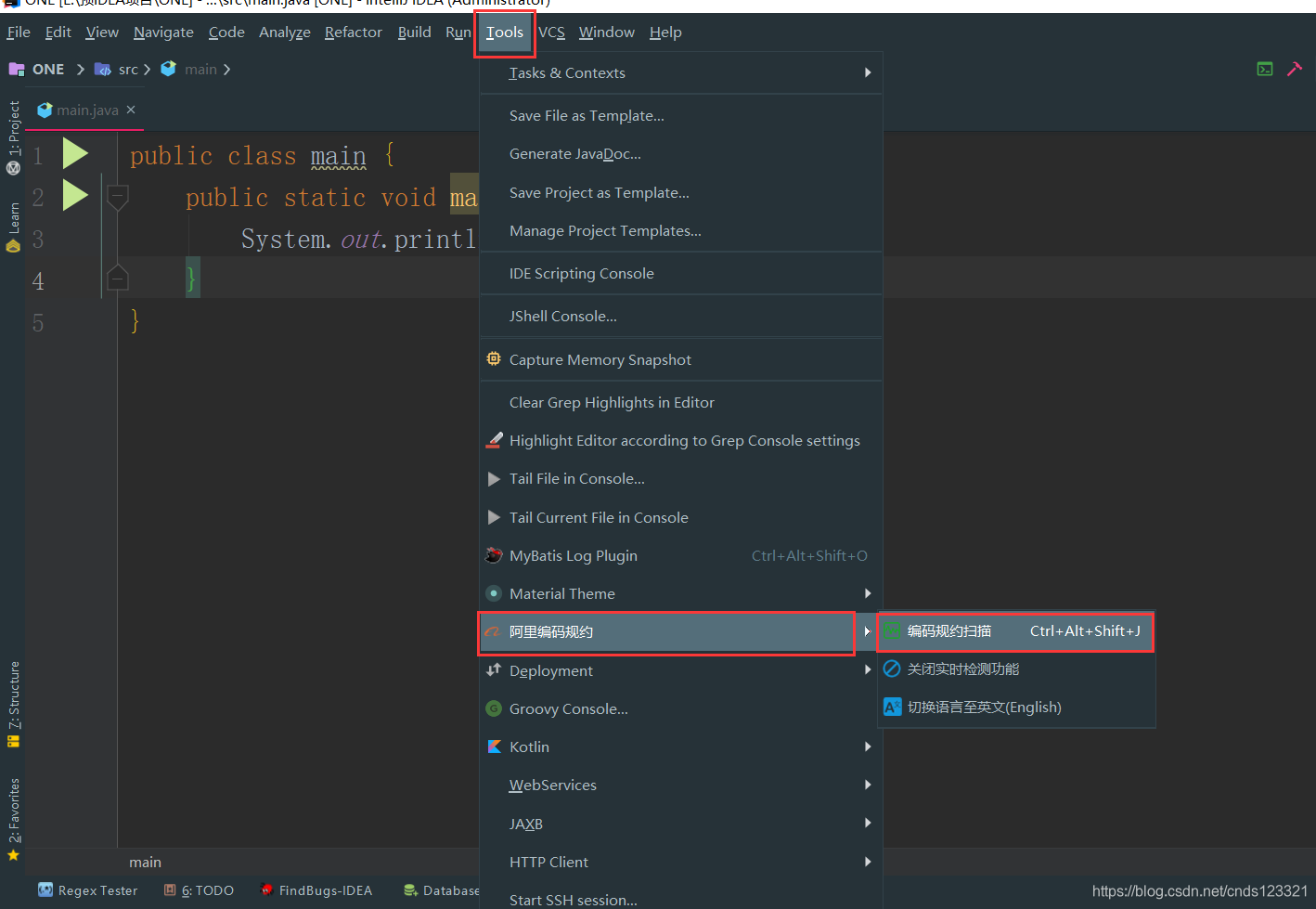The height and width of the screenshot is (909, 1316).
Task: Click line number 5 in the gutter
Action: point(38,323)
